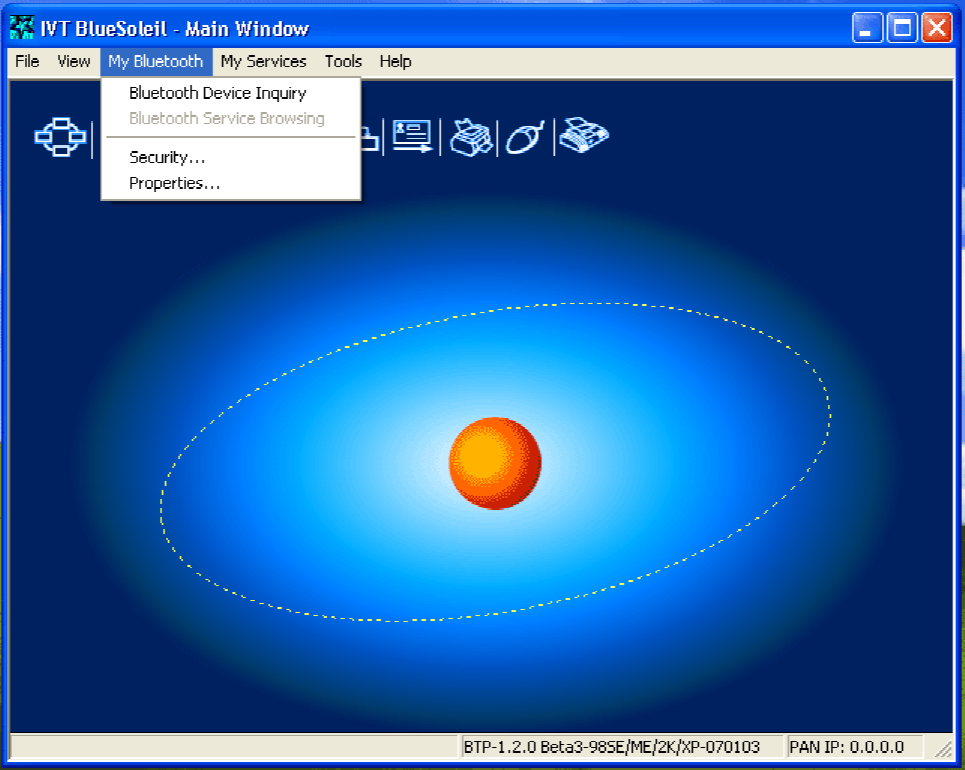Select Properties... from My Bluetooth menu
This screenshot has height=770, width=965.
pos(231,183)
